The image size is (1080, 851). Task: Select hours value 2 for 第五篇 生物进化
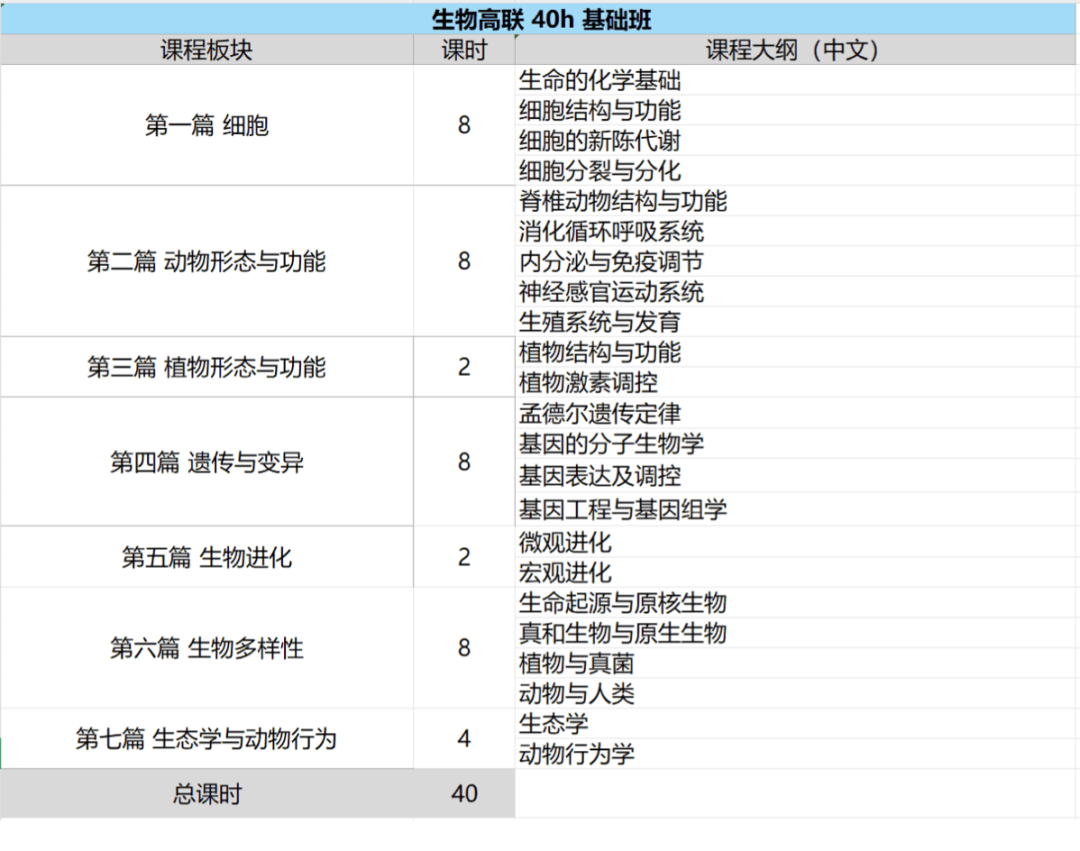pyautogui.click(x=464, y=557)
